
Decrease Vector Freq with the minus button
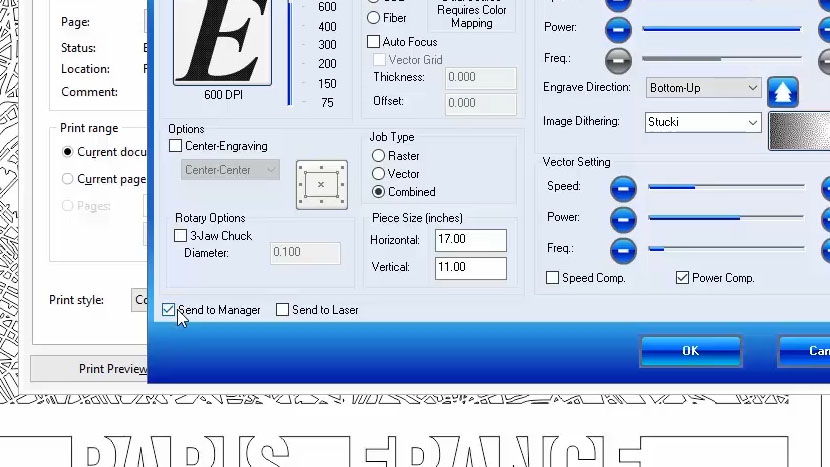coord(622,249)
